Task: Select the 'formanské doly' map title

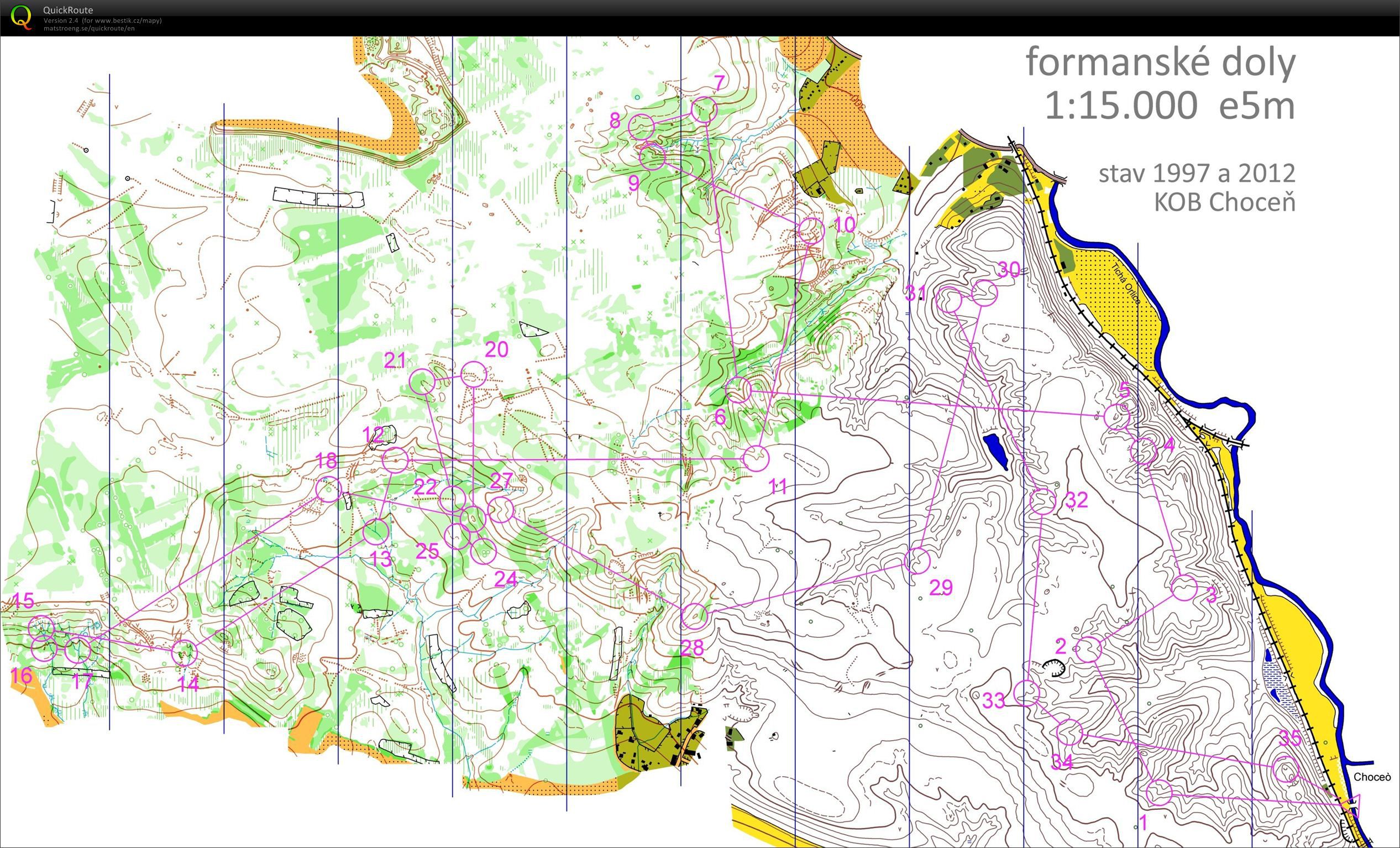Action: [x=1160, y=61]
